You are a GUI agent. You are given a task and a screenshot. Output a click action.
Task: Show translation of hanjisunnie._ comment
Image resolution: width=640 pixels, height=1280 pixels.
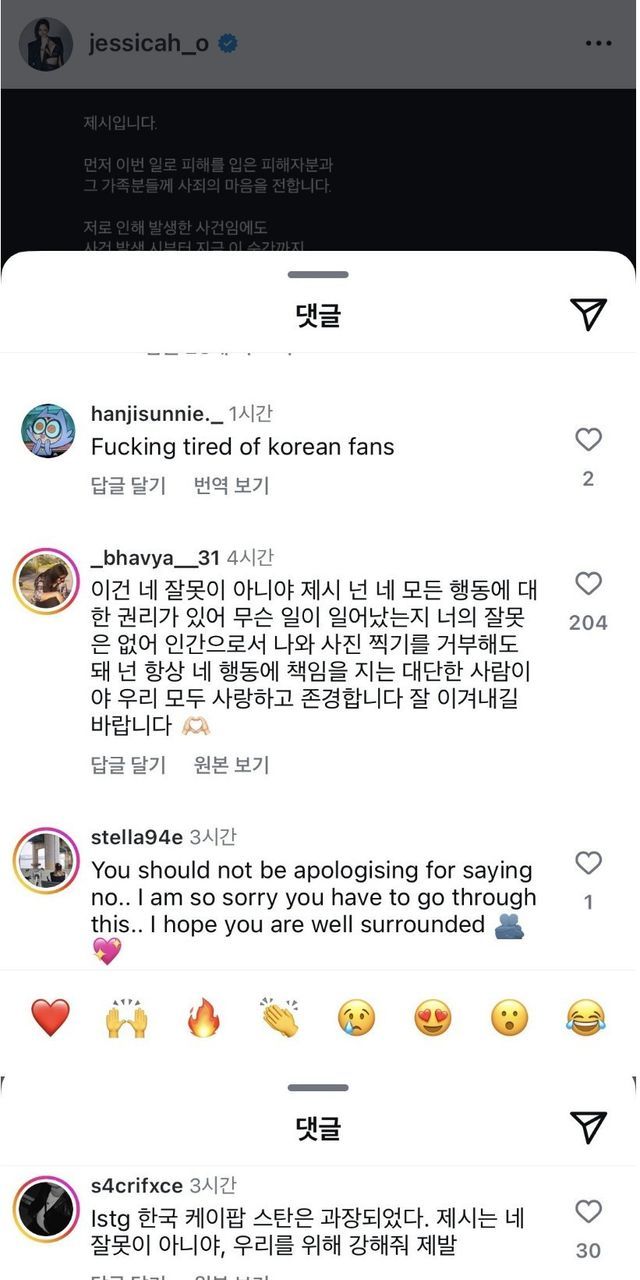[x=231, y=486]
